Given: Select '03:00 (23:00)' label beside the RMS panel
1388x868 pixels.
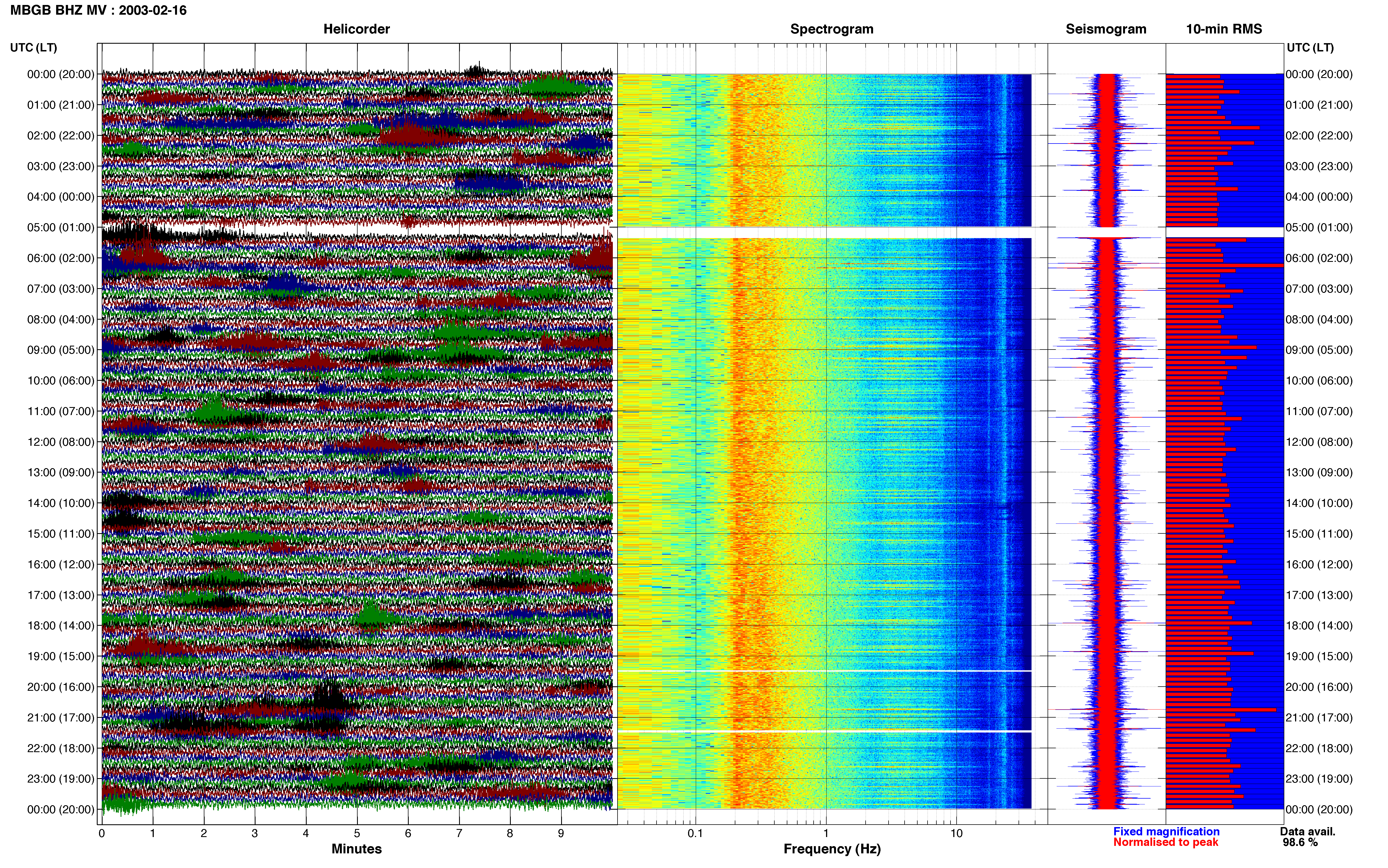Looking at the screenshot, I should [x=1319, y=166].
